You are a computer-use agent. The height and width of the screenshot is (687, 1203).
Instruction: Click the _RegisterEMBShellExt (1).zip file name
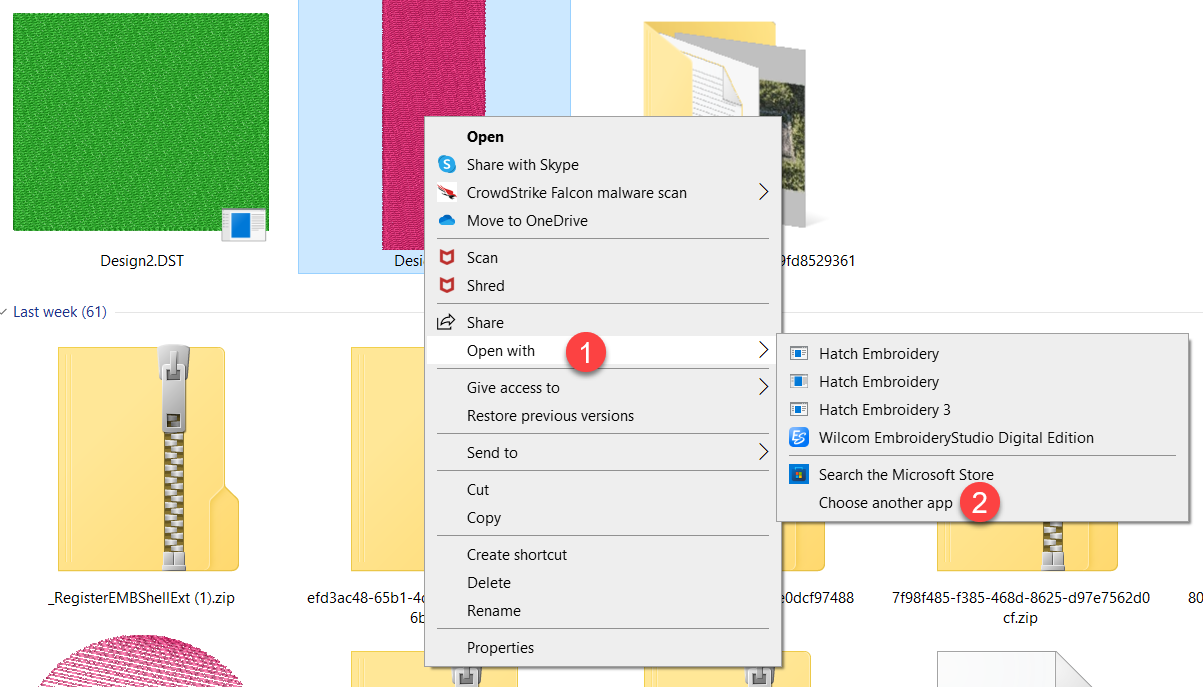click(x=141, y=599)
